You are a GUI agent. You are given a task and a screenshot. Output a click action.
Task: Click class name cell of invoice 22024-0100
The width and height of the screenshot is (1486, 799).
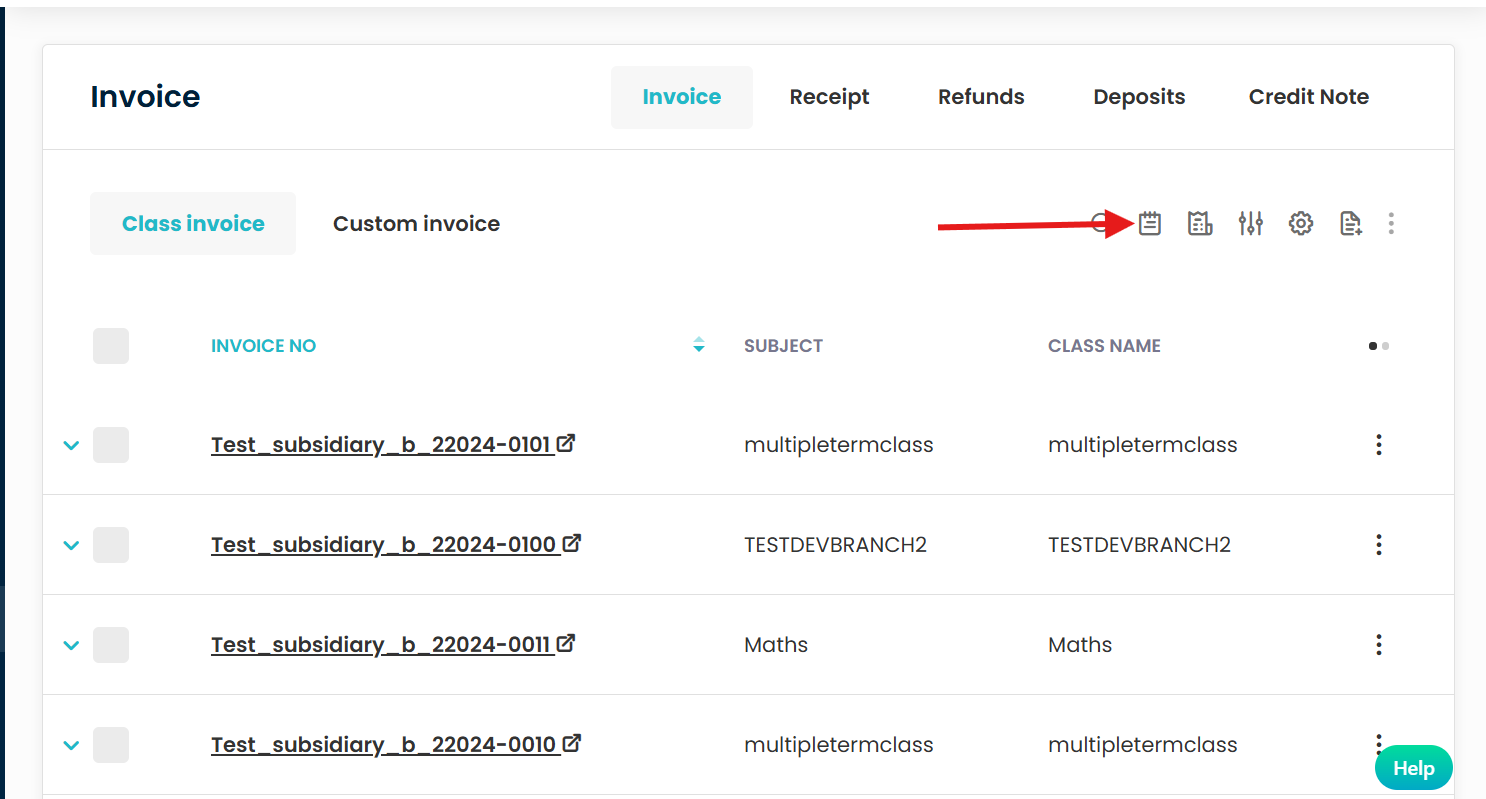click(x=1139, y=545)
